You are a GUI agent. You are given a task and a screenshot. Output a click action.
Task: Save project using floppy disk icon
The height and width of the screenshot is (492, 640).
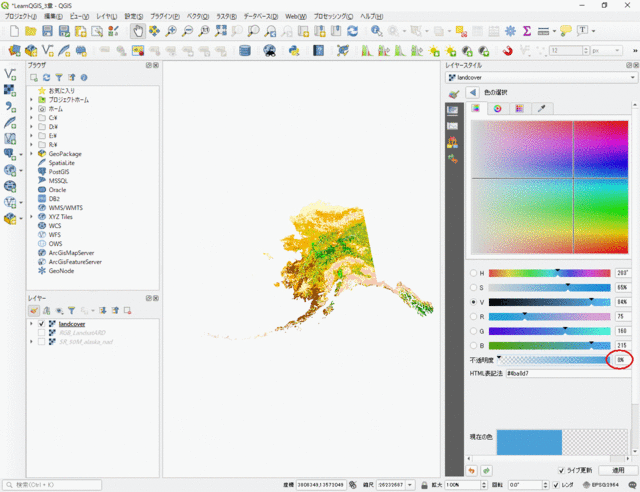[47, 31]
